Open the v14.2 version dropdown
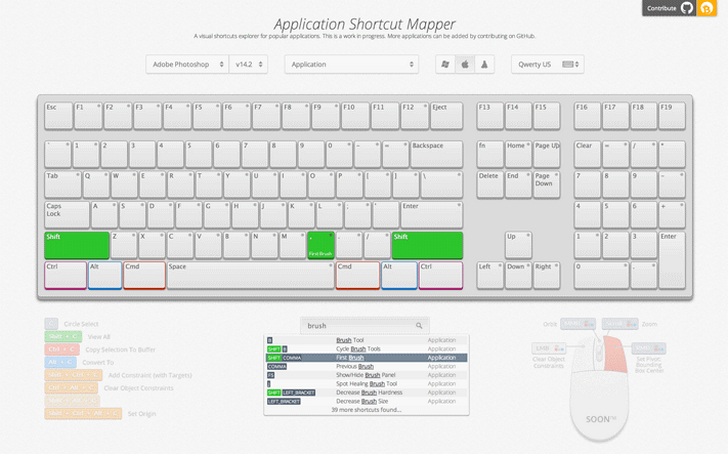 (248, 64)
